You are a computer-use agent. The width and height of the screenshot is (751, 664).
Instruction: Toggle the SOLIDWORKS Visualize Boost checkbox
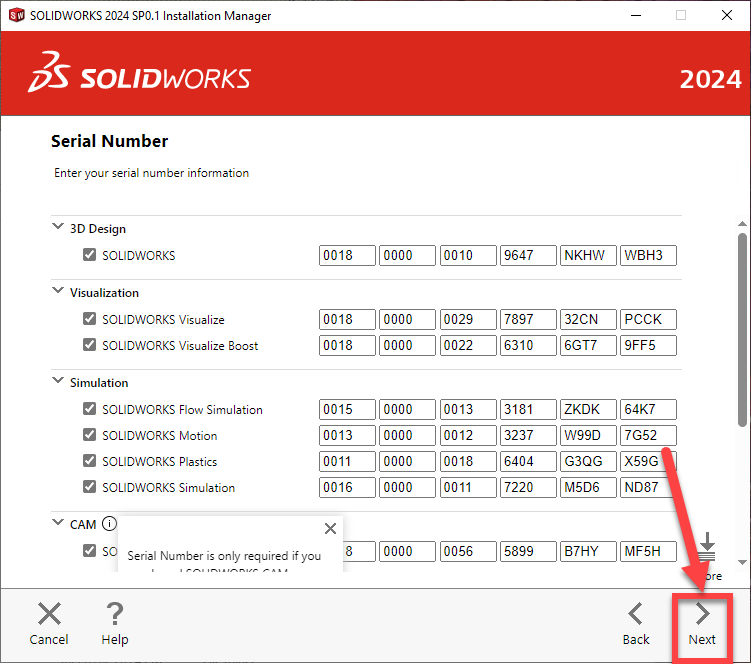point(89,344)
